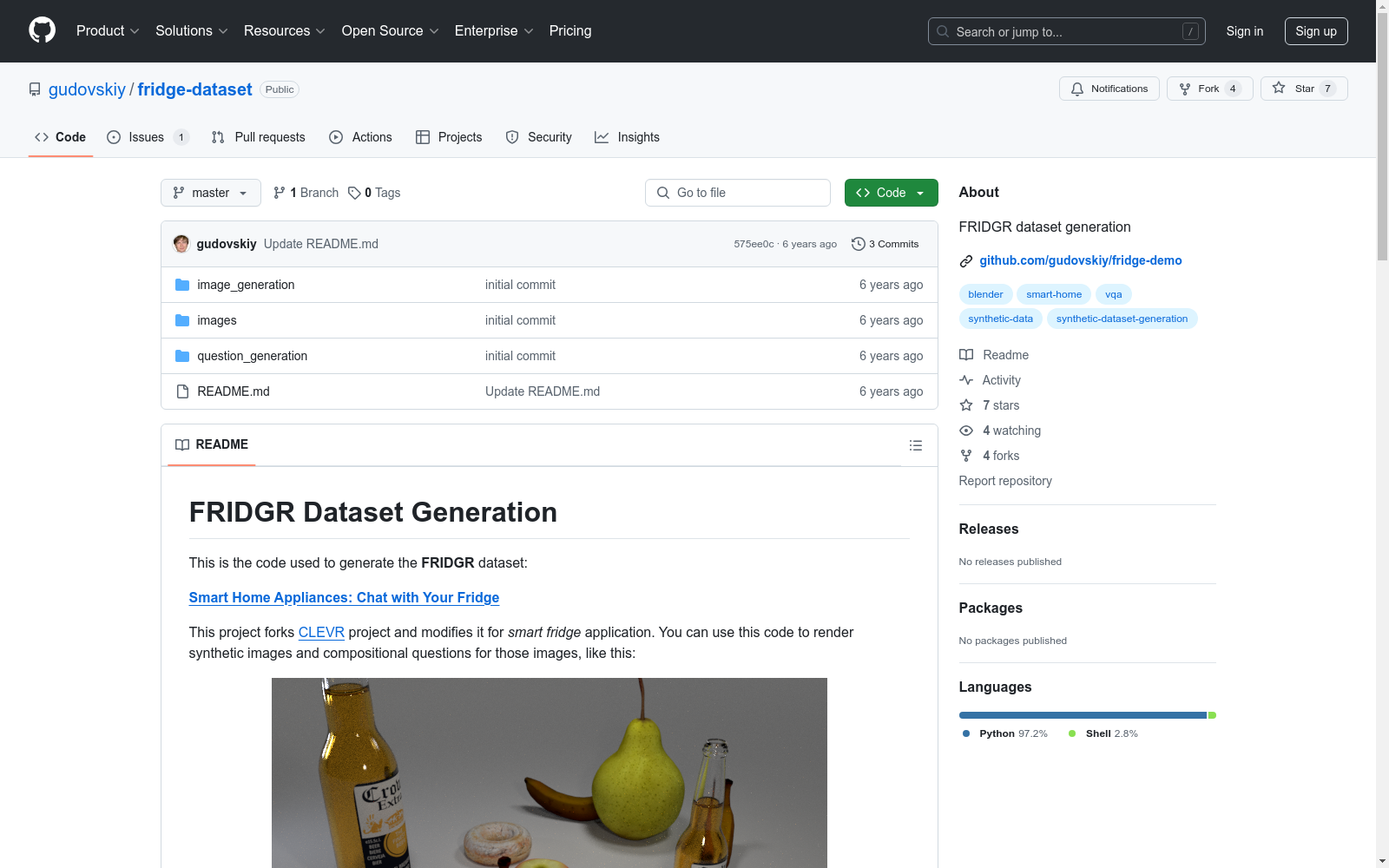View the 4 watching list

click(1000, 431)
